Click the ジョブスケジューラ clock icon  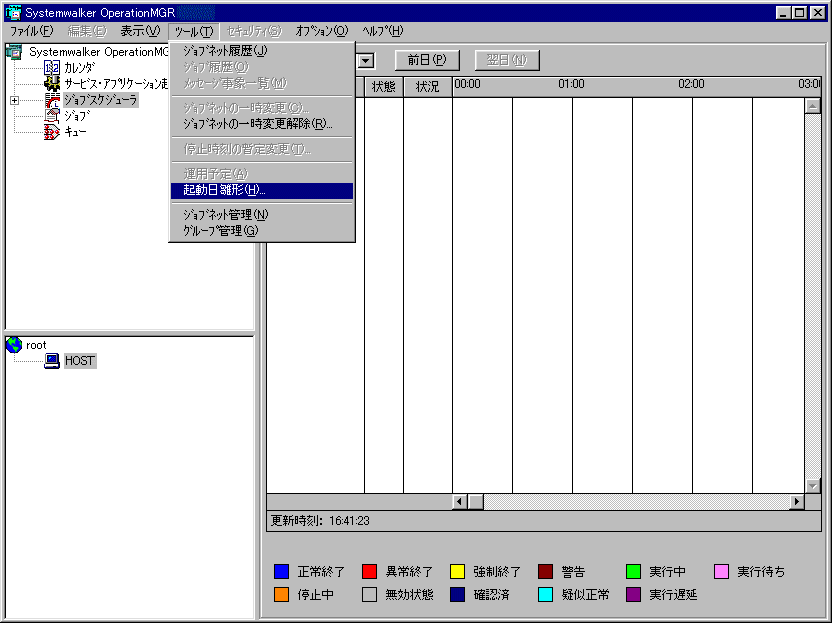coord(51,100)
